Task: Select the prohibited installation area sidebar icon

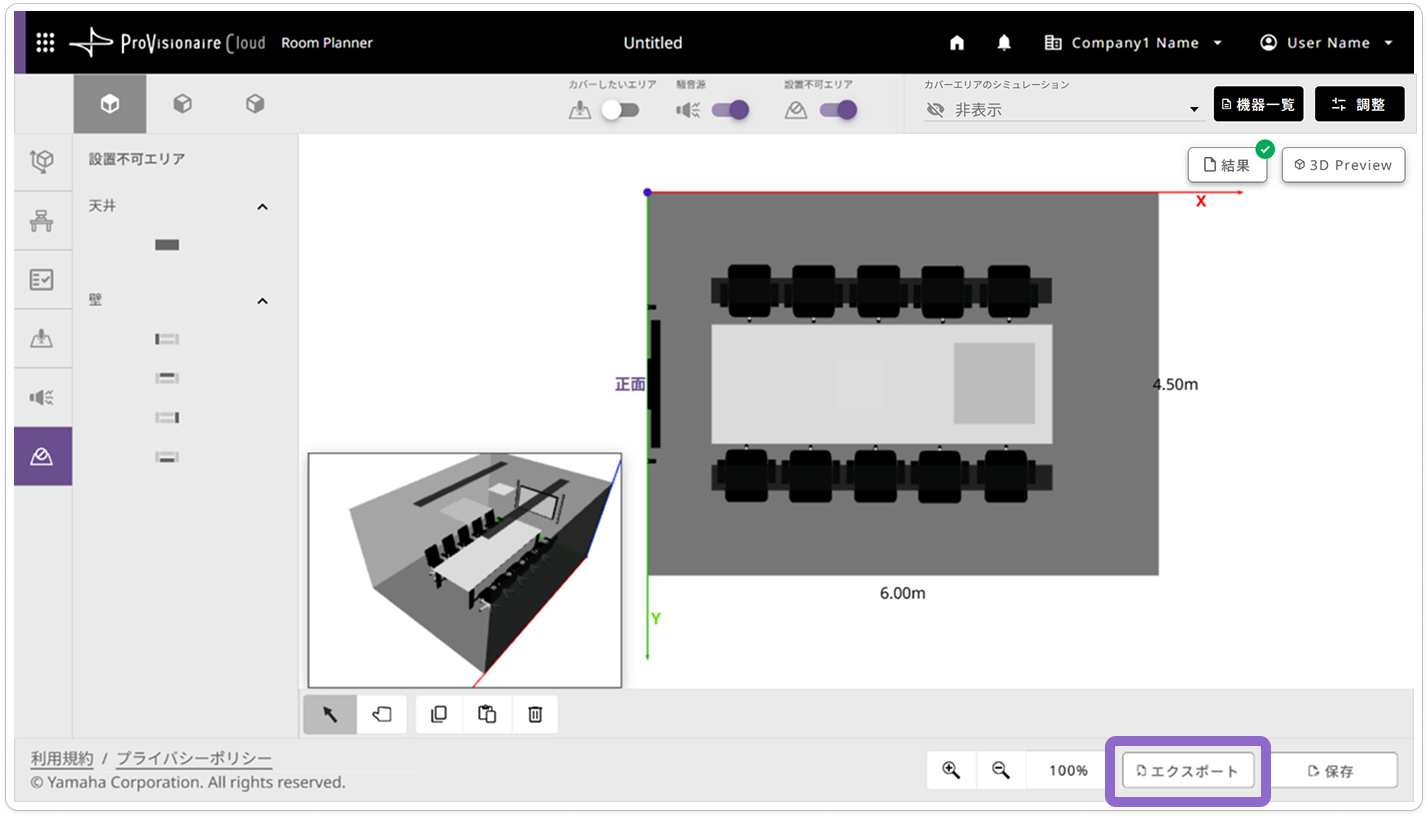Action: (42, 456)
